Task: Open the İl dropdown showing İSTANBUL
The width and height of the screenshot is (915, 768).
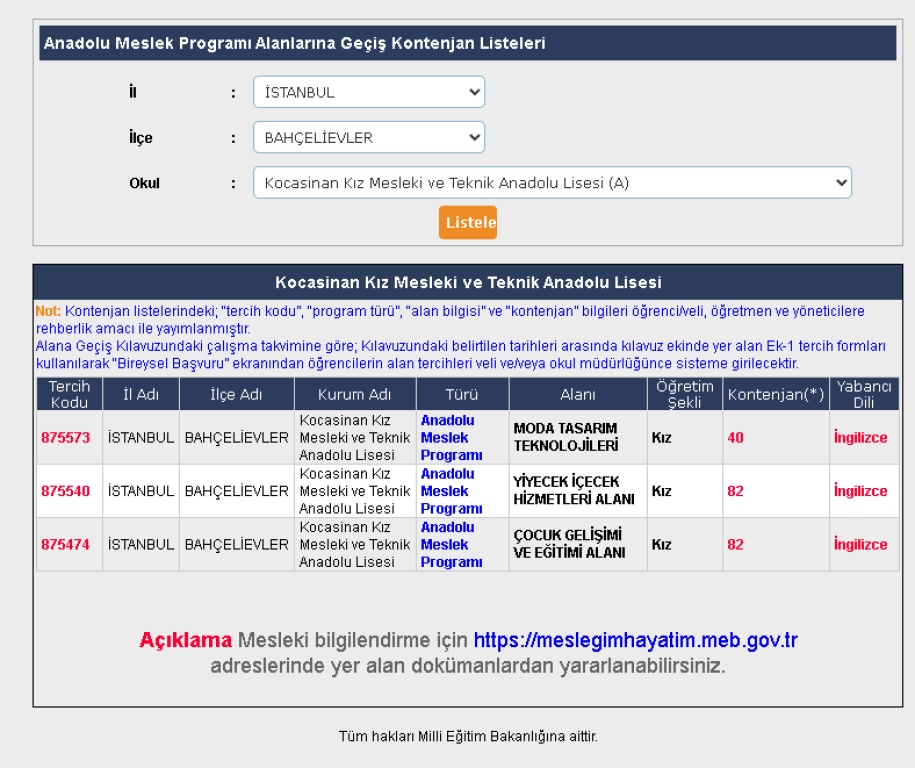Action: tap(368, 92)
